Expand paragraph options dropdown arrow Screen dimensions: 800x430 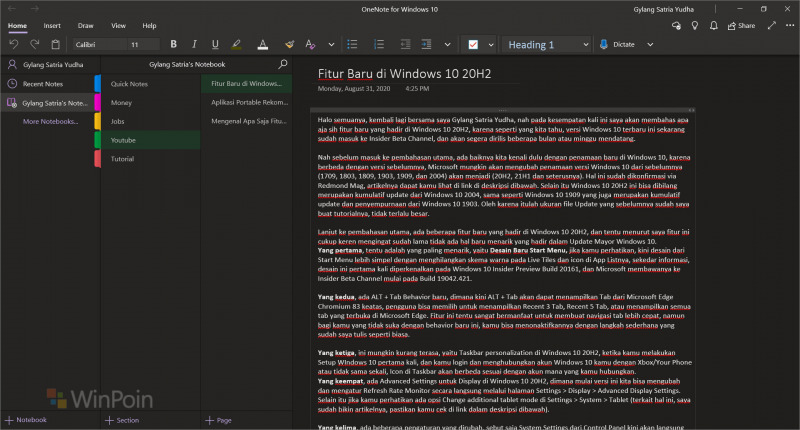(447, 44)
